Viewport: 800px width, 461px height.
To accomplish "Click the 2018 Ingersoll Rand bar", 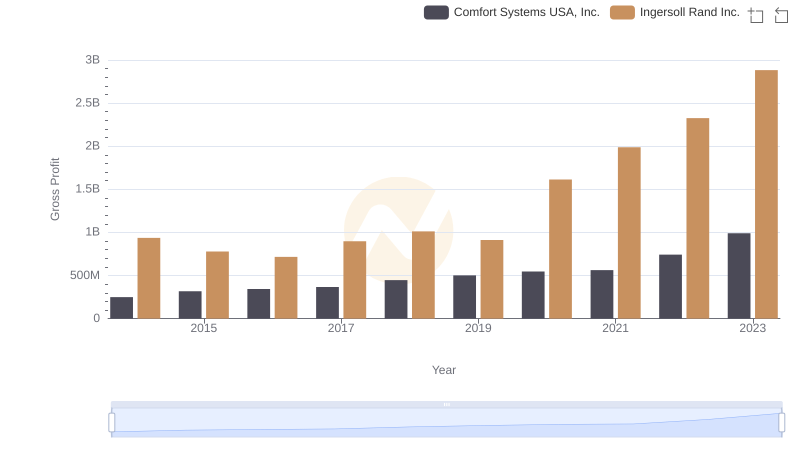I will pos(423,275).
